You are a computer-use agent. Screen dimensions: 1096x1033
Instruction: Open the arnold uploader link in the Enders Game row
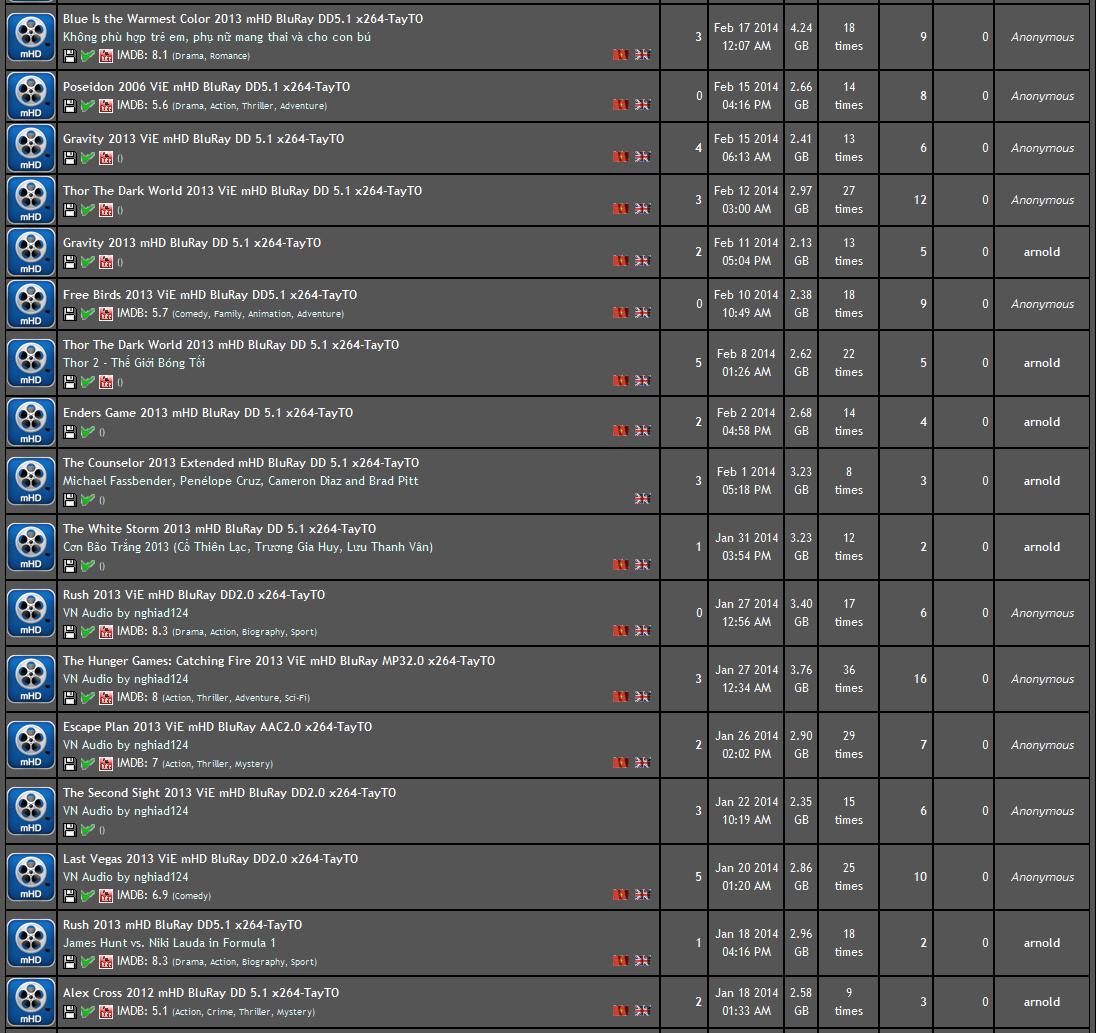click(x=1041, y=422)
